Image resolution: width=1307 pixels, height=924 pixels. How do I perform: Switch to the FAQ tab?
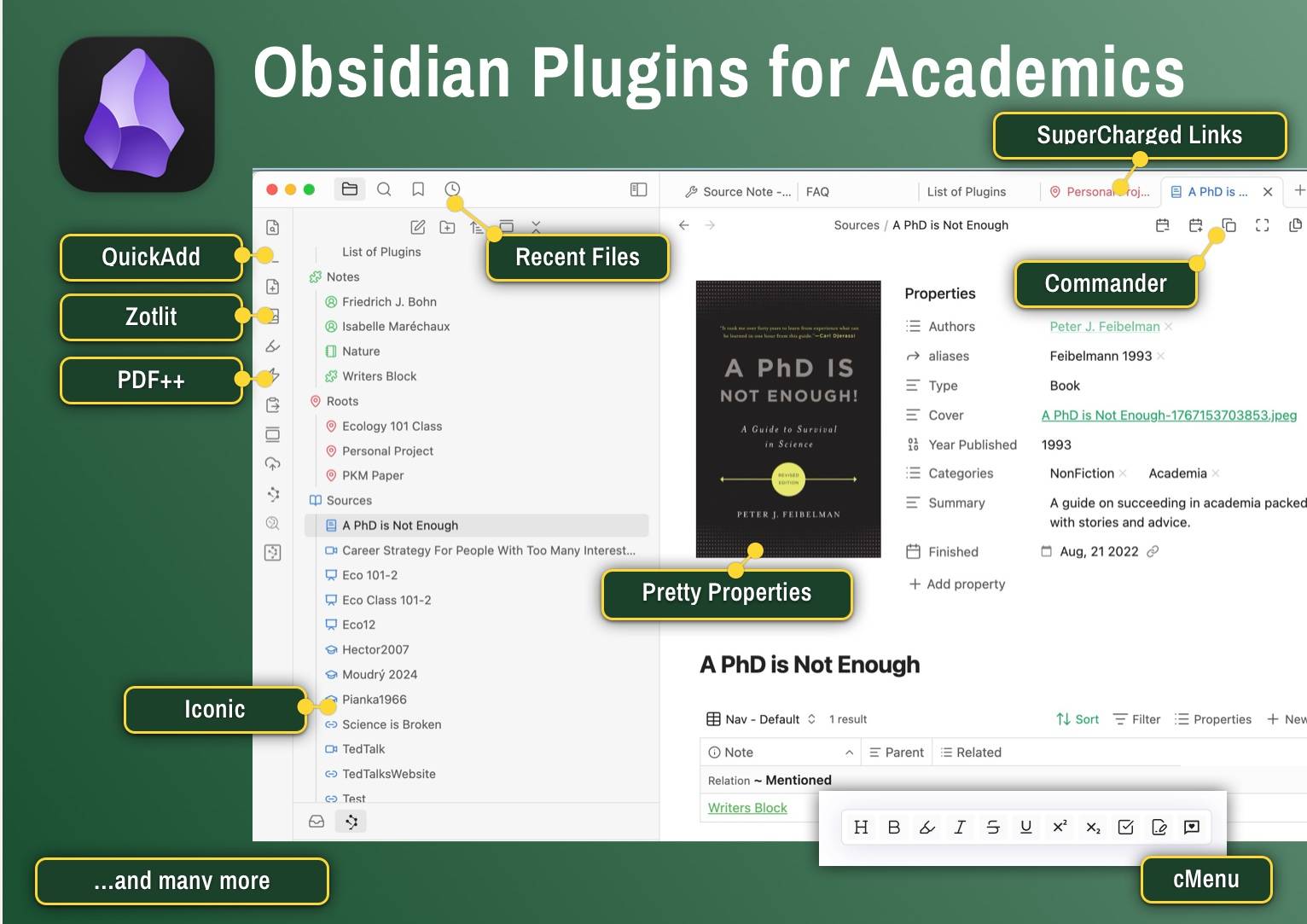coord(817,192)
